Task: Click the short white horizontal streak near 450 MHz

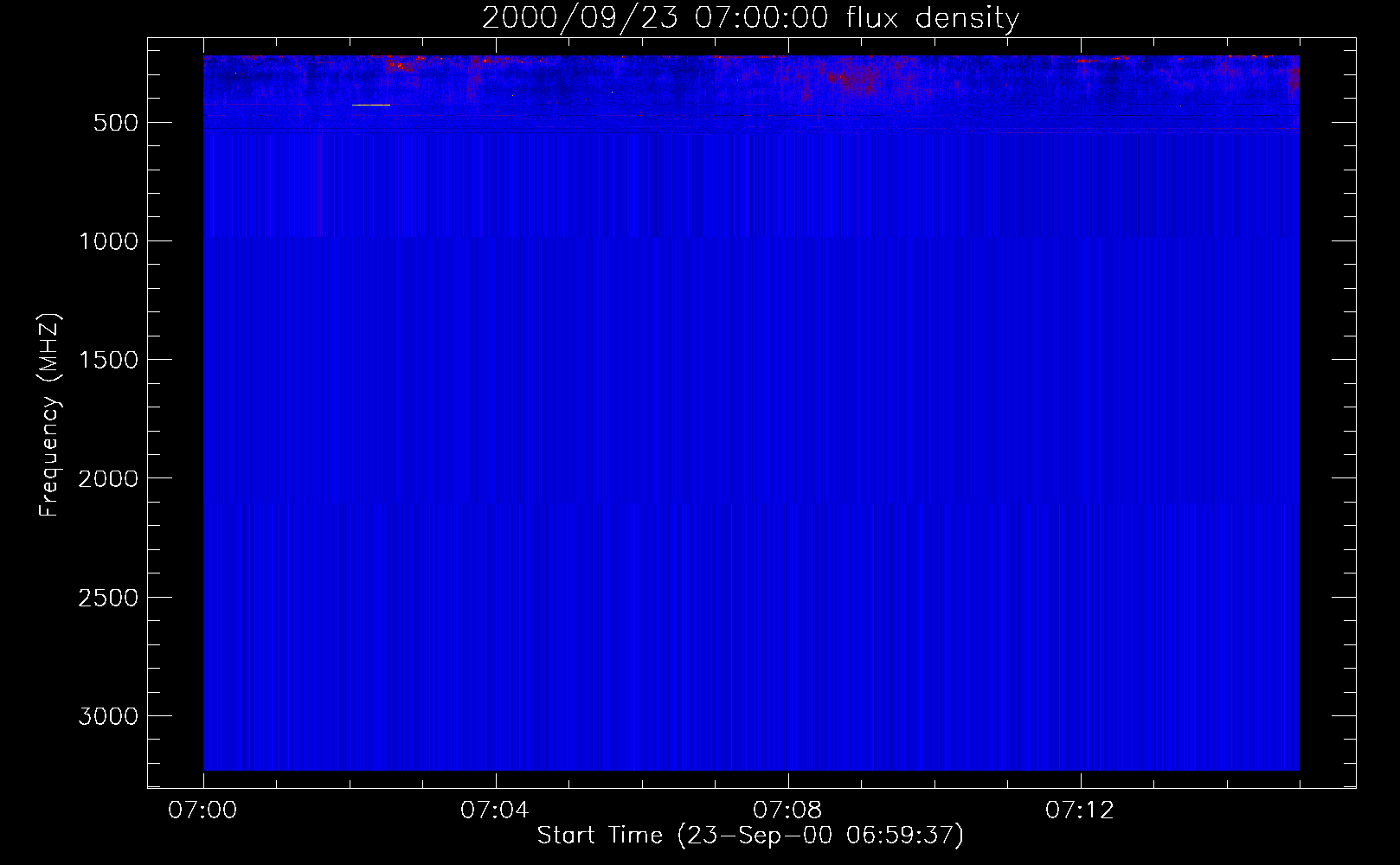Action: 371,105
